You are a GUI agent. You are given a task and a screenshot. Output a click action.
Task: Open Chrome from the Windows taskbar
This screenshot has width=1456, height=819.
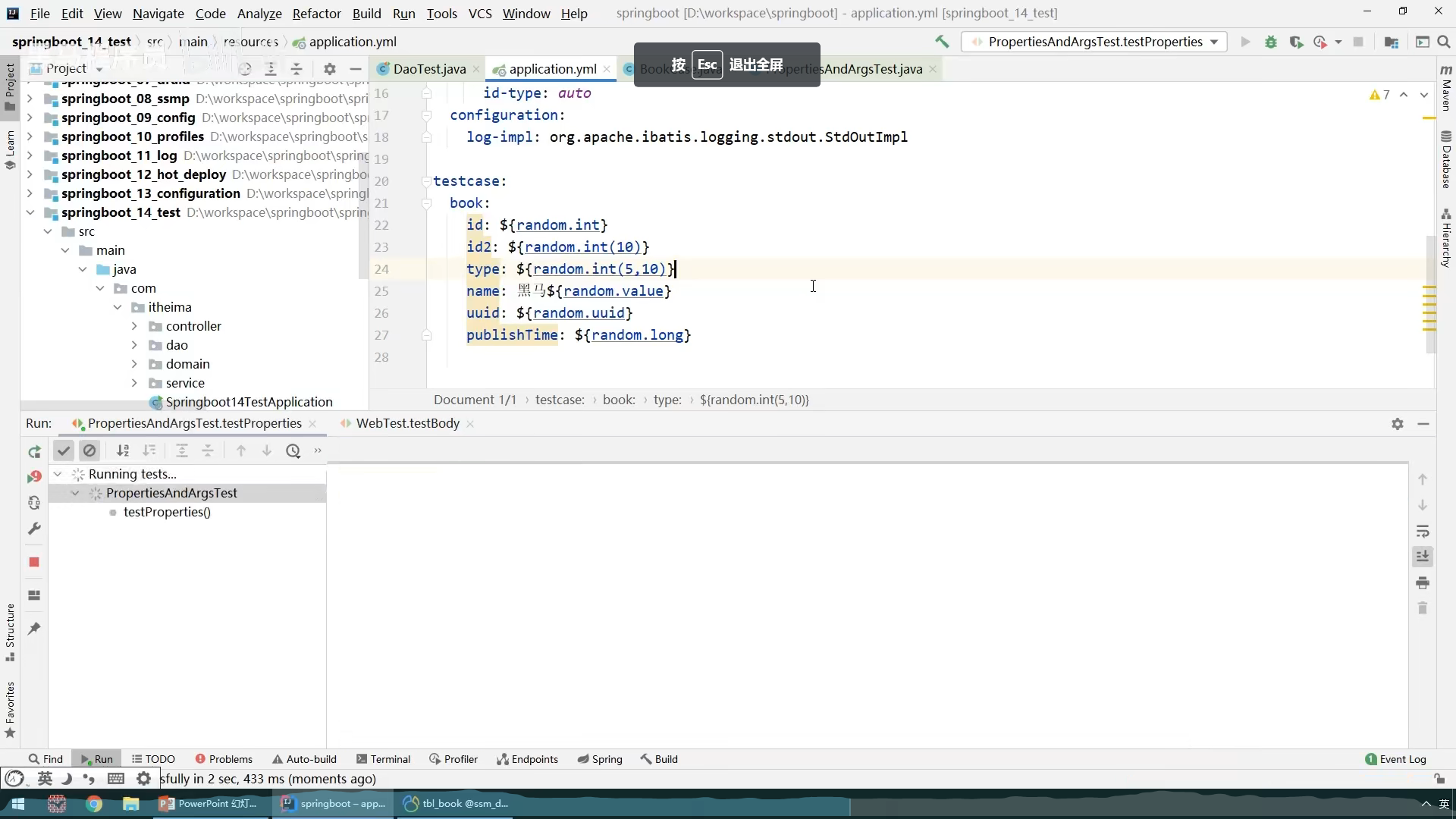click(x=94, y=804)
